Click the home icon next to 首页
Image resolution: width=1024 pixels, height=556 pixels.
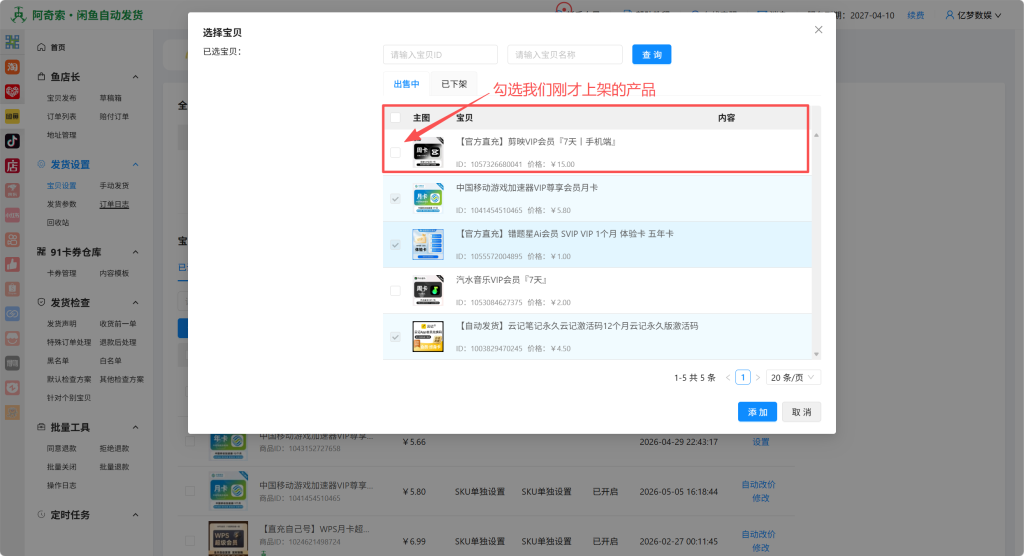41,47
